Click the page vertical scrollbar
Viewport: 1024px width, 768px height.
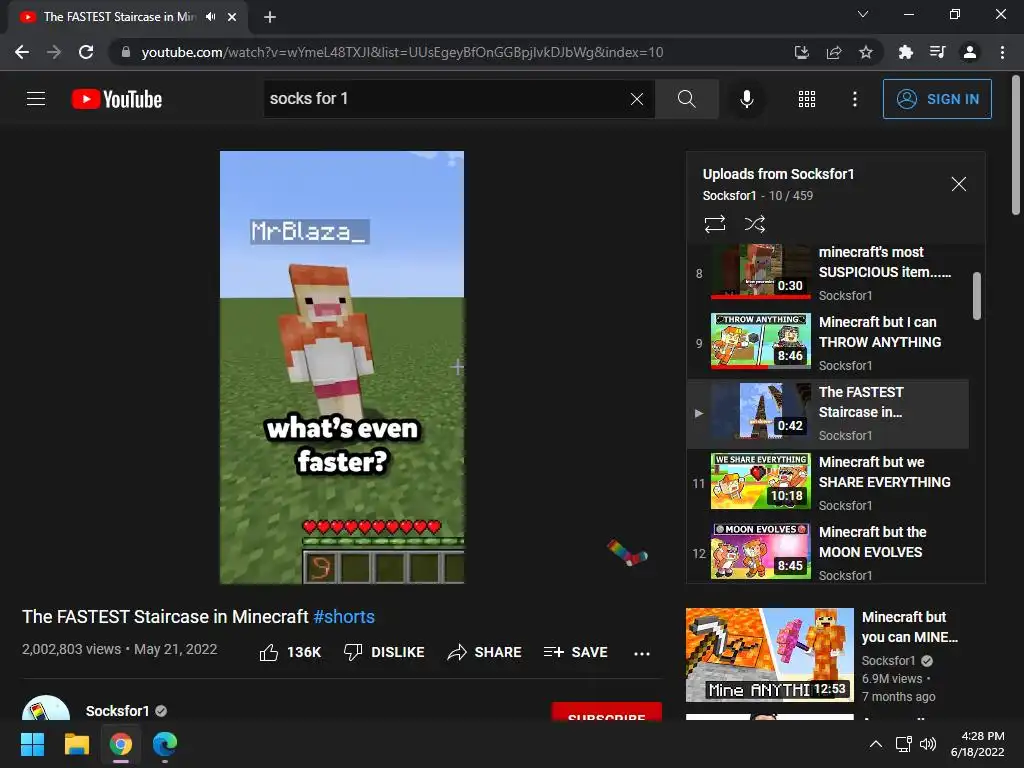(1016, 145)
